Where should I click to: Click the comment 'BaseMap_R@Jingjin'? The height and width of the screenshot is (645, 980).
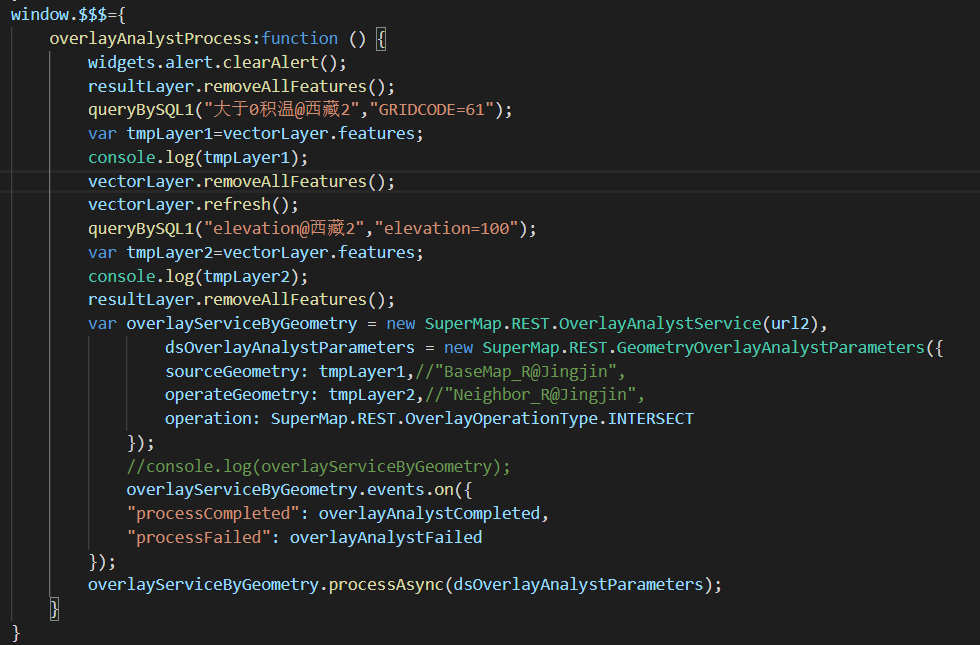[x=525, y=371]
